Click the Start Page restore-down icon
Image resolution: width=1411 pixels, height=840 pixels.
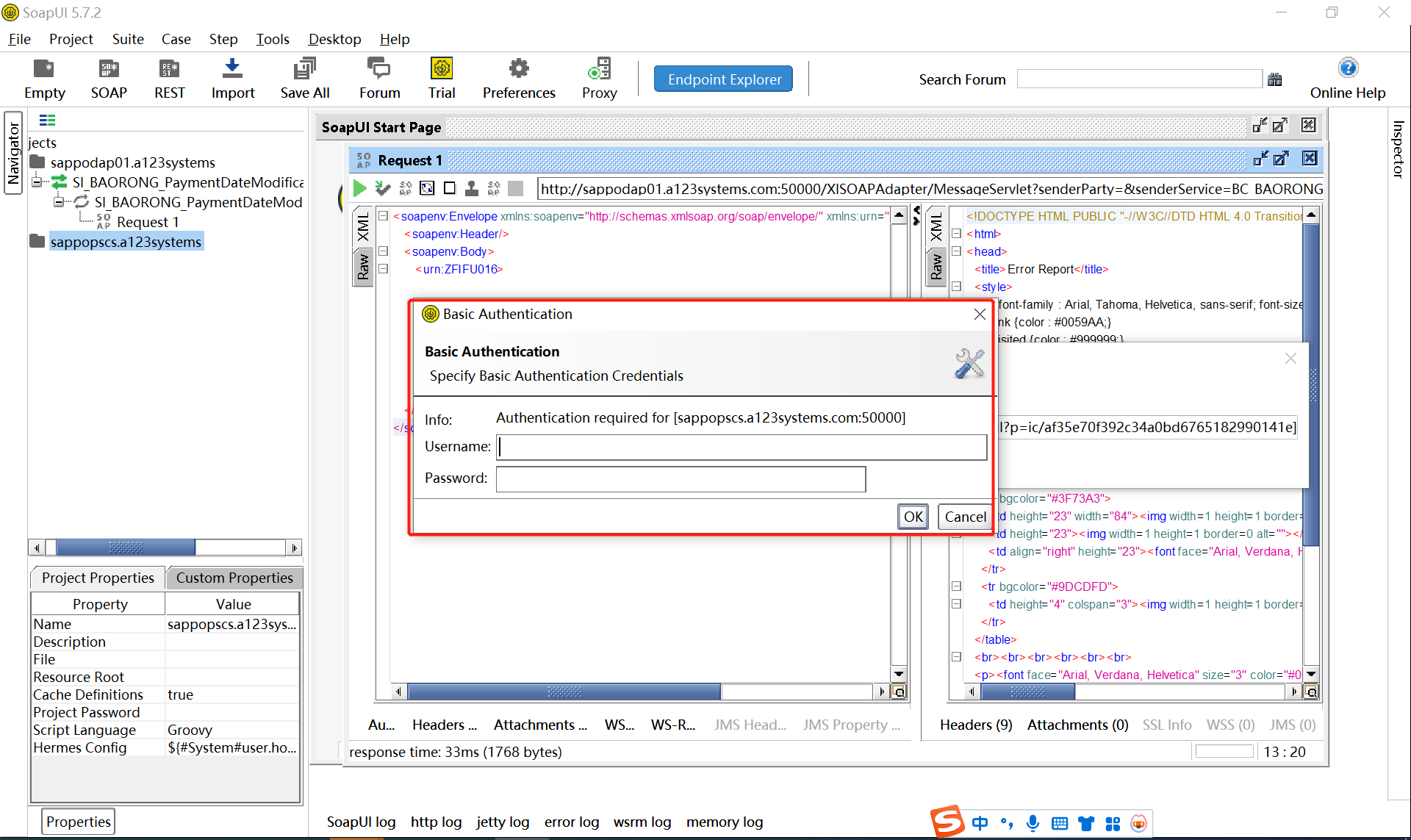click(x=1260, y=126)
